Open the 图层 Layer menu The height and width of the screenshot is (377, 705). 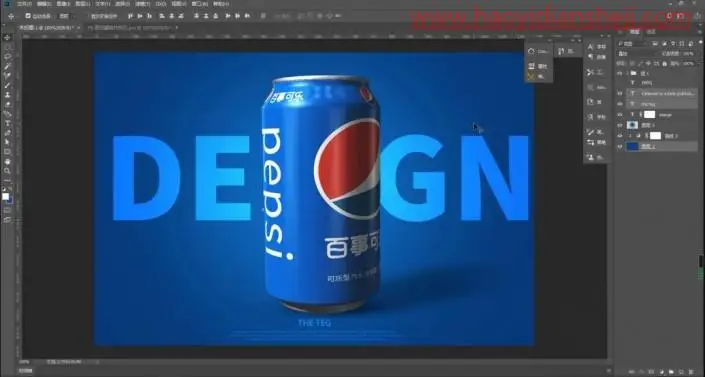pos(83,4)
